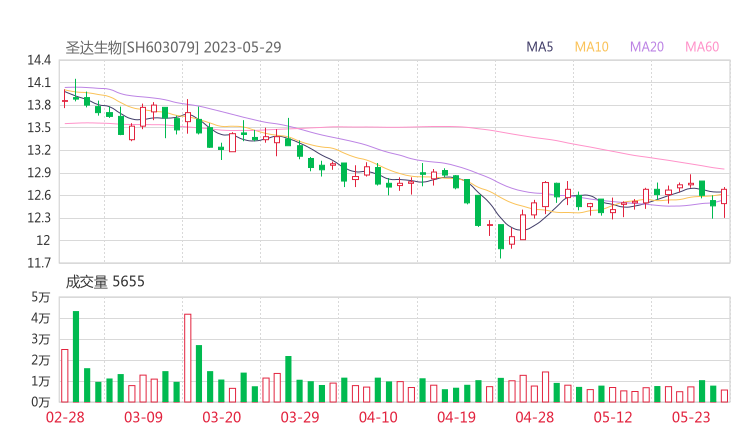740x440 pixels.
Task: Click the 14.1 price axis label
Action: (39, 83)
